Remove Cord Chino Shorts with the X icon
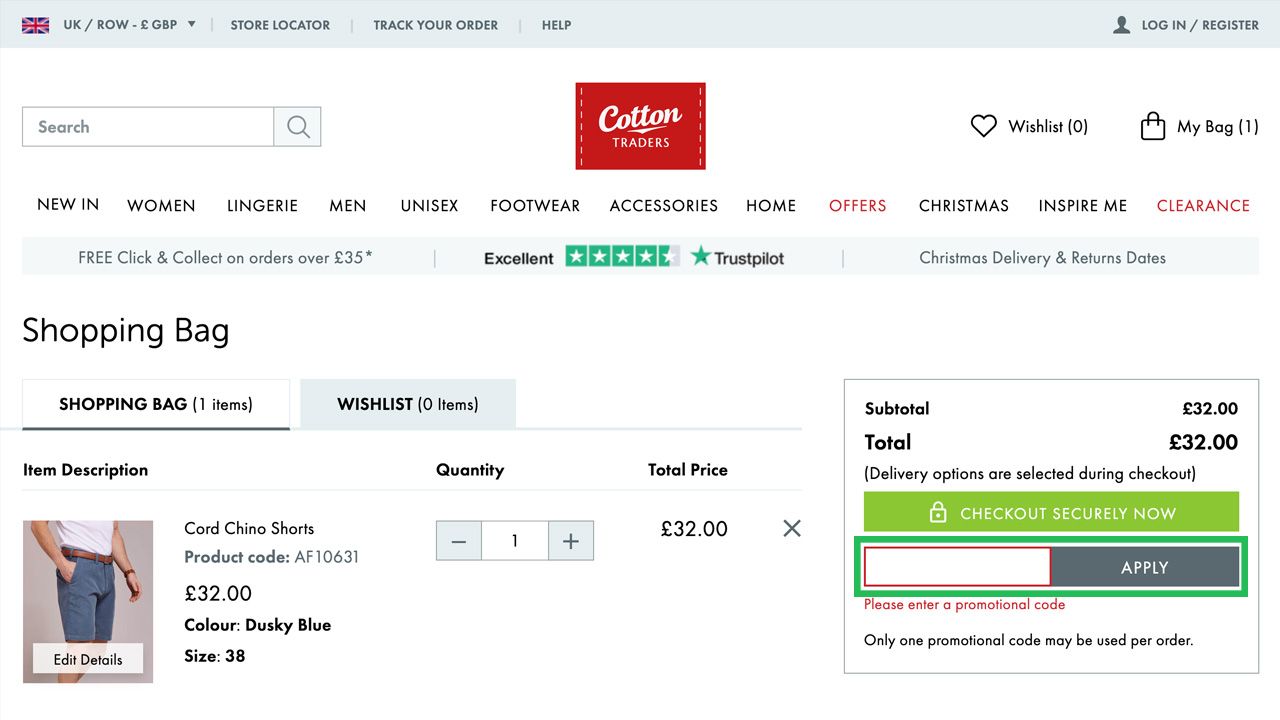This screenshot has height=720, width=1280. tap(792, 528)
